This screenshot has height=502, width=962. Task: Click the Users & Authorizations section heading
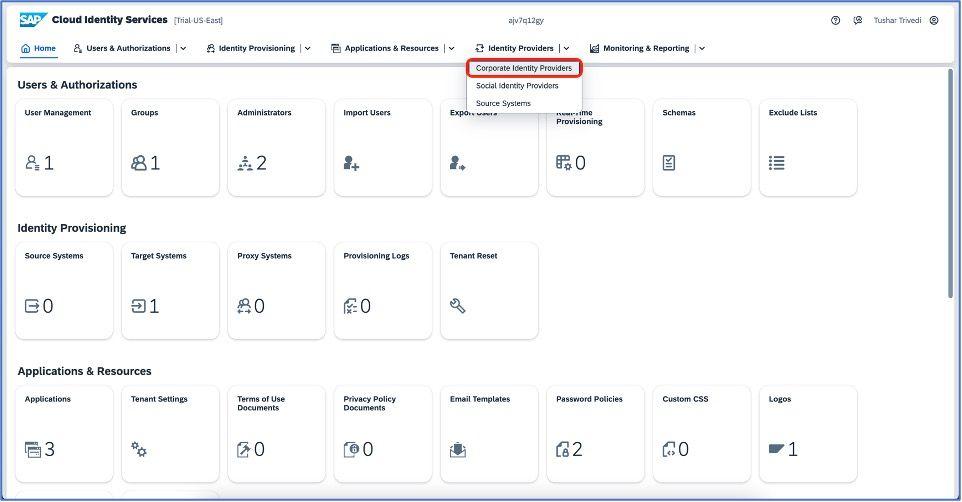[x=77, y=85]
